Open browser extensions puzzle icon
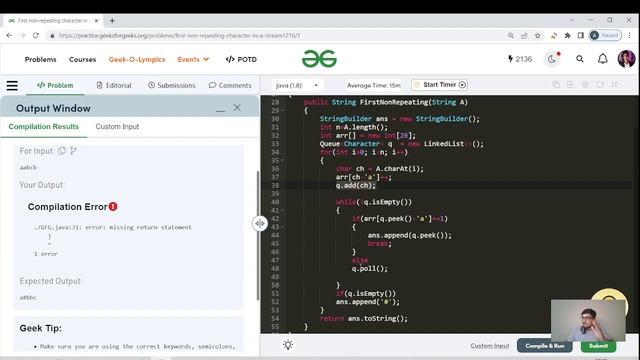Screen dimensions: 640x360 567,36
